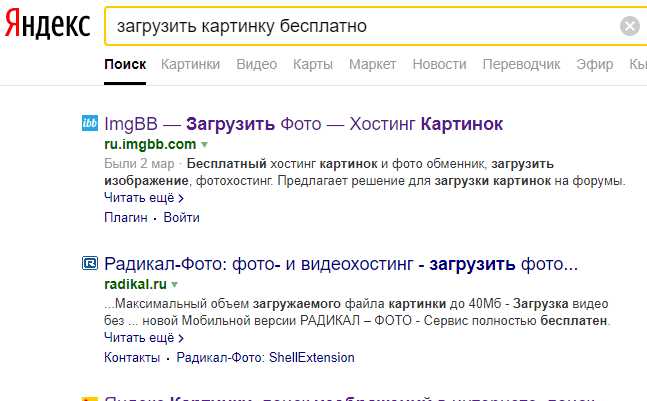Click the ImgBB favicon icon
Viewport: 647px width, 401px height.
pyautogui.click(x=90, y=123)
